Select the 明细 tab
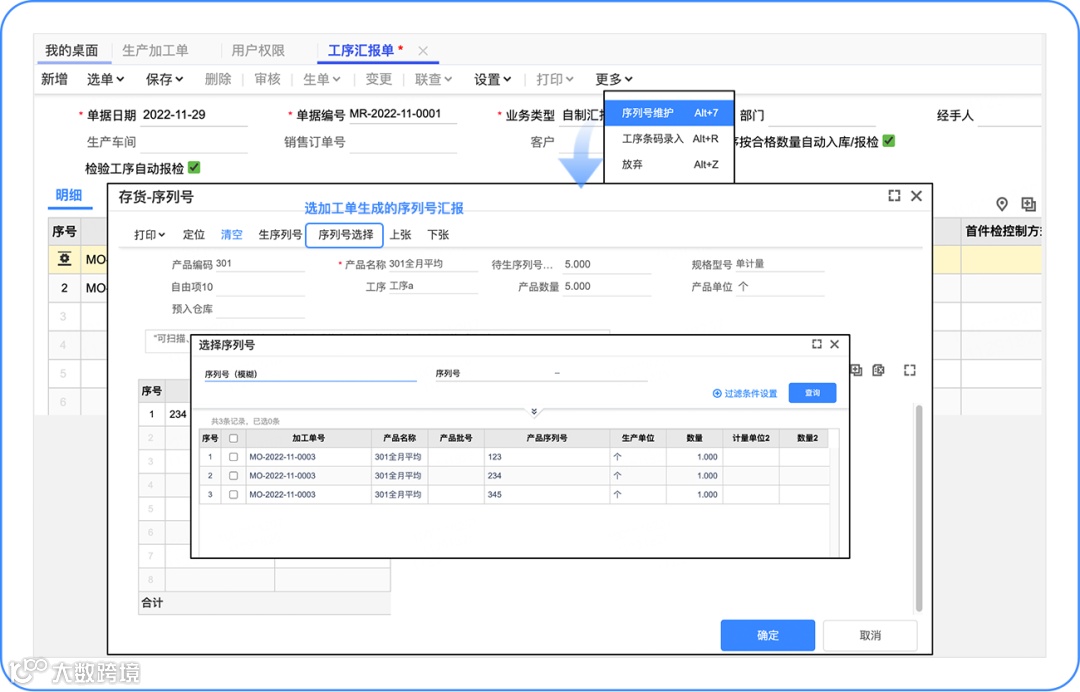Screen dimensions: 1080x692 click(69, 196)
